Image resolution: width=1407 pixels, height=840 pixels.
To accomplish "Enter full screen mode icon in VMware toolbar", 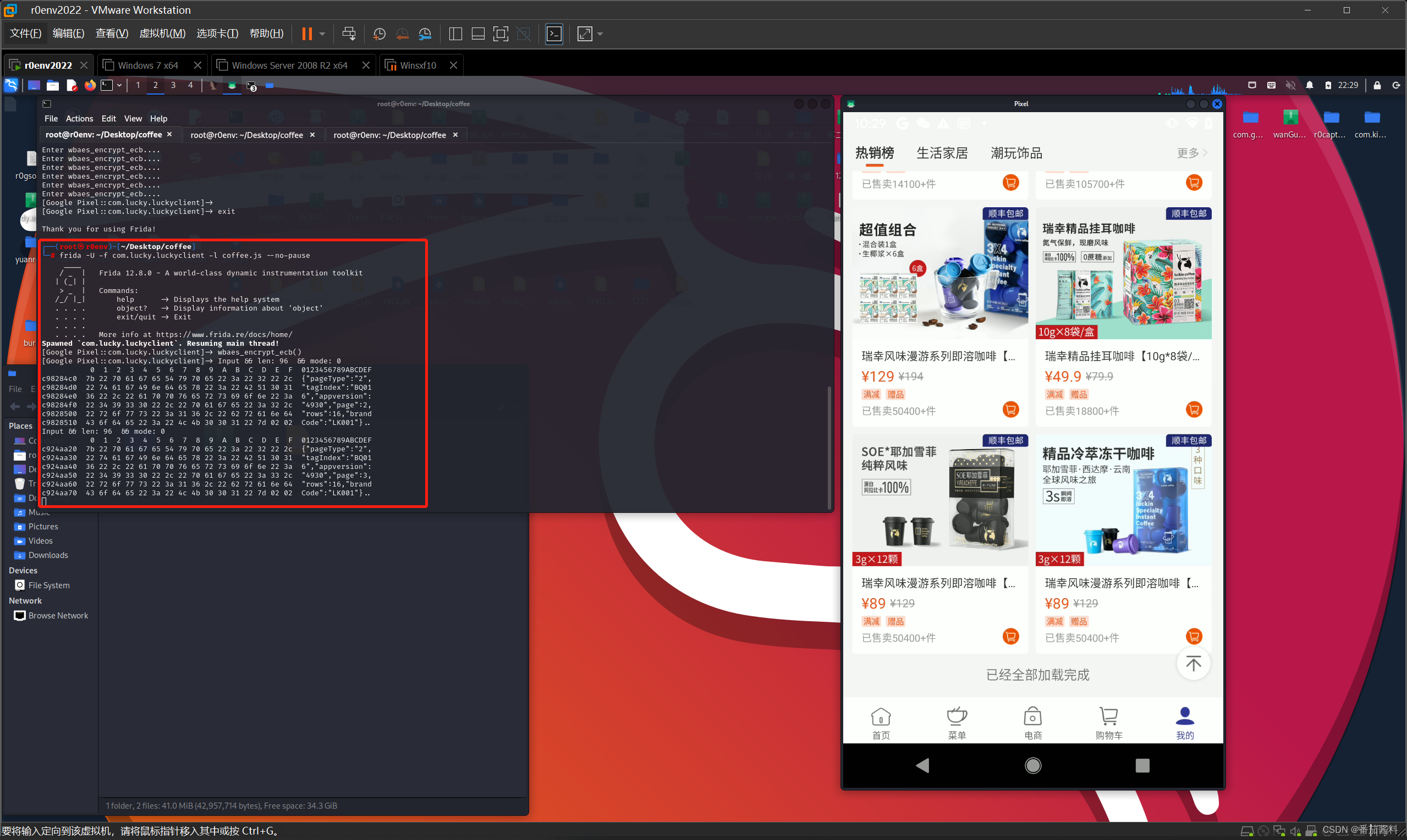I will point(501,34).
